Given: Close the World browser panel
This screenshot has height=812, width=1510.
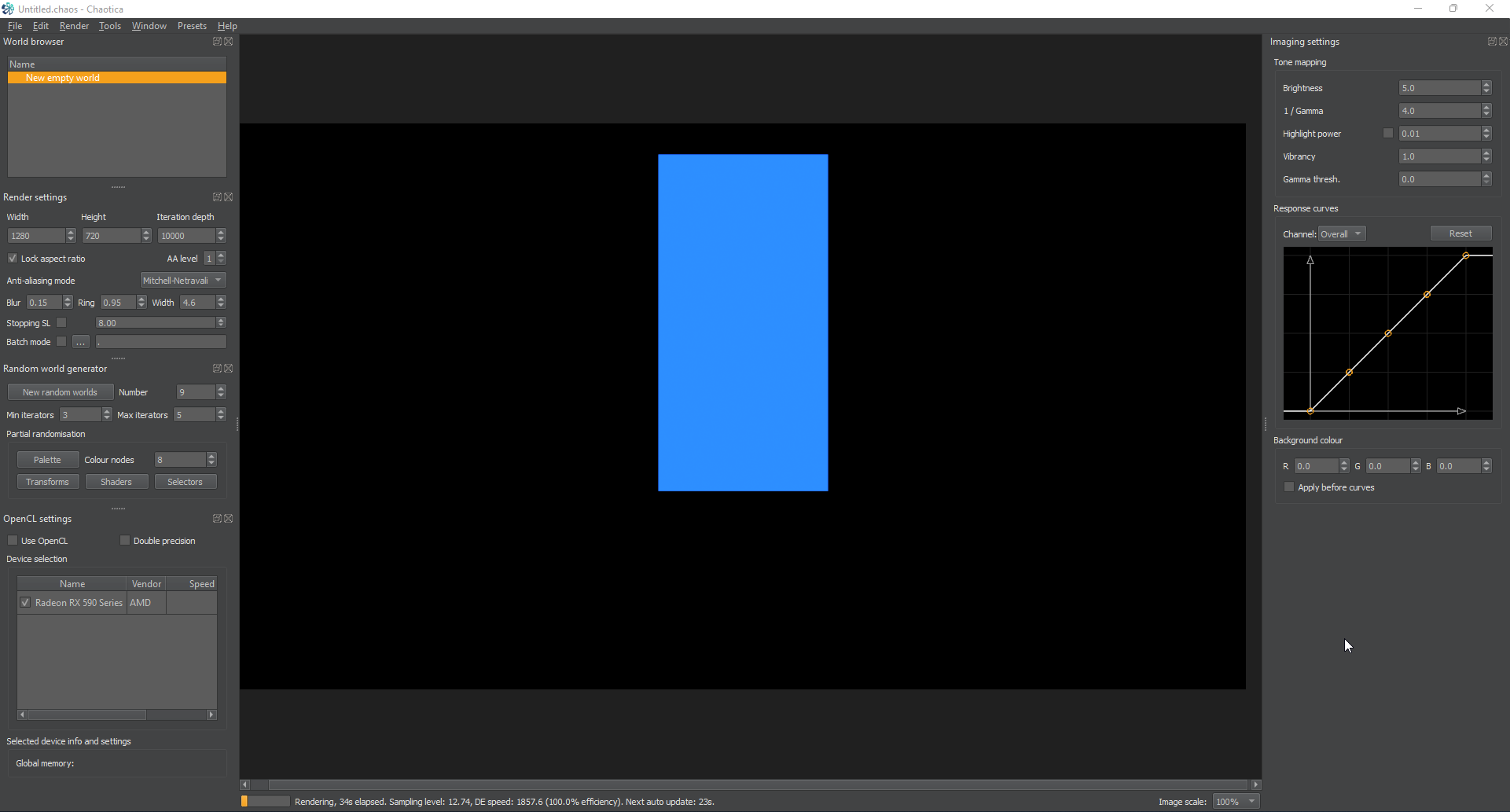Looking at the screenshot, I should [x=229, y=42].
